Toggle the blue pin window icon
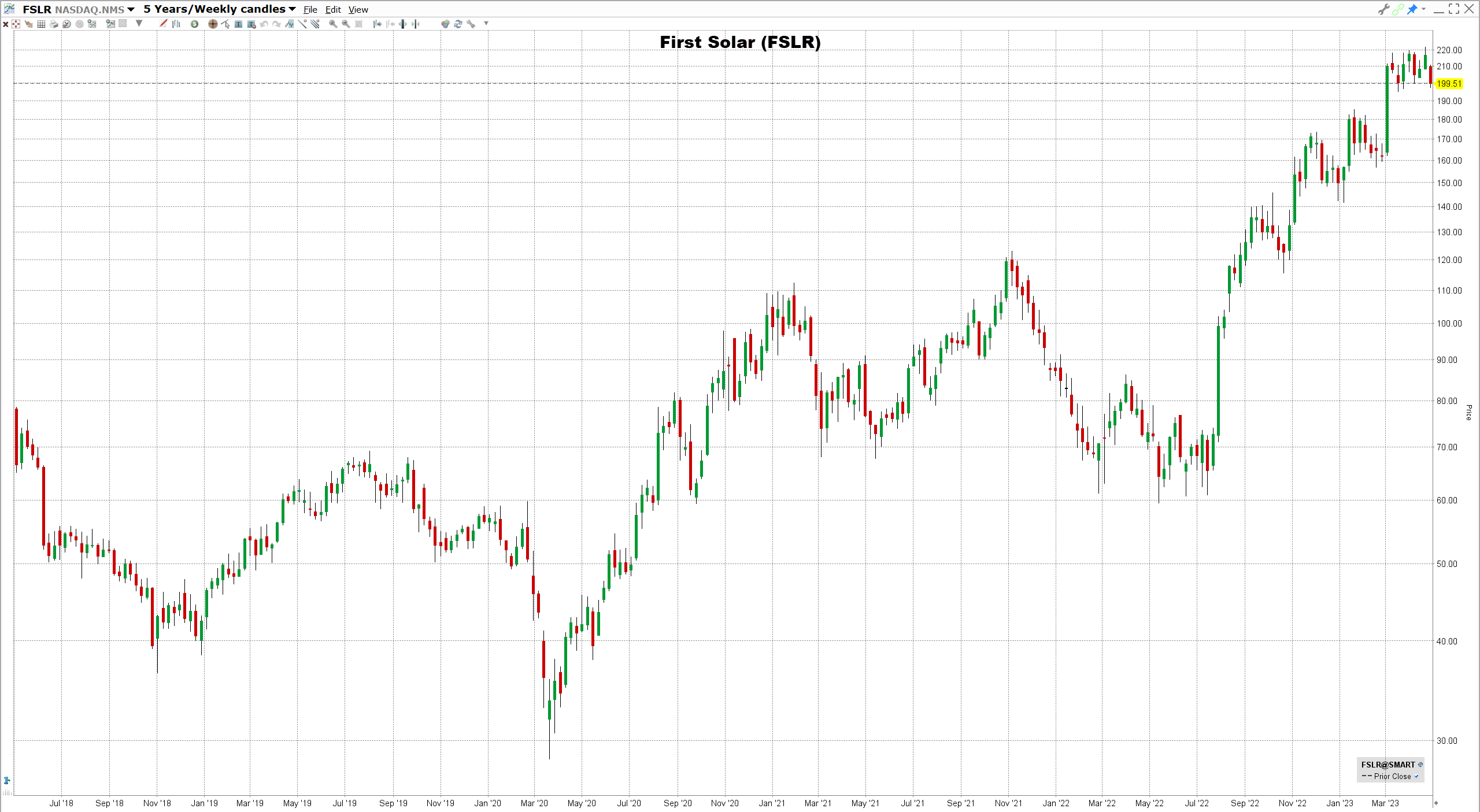Image resolution: width=1480 pixels, height=812 pixels. tap(1412, 9)
